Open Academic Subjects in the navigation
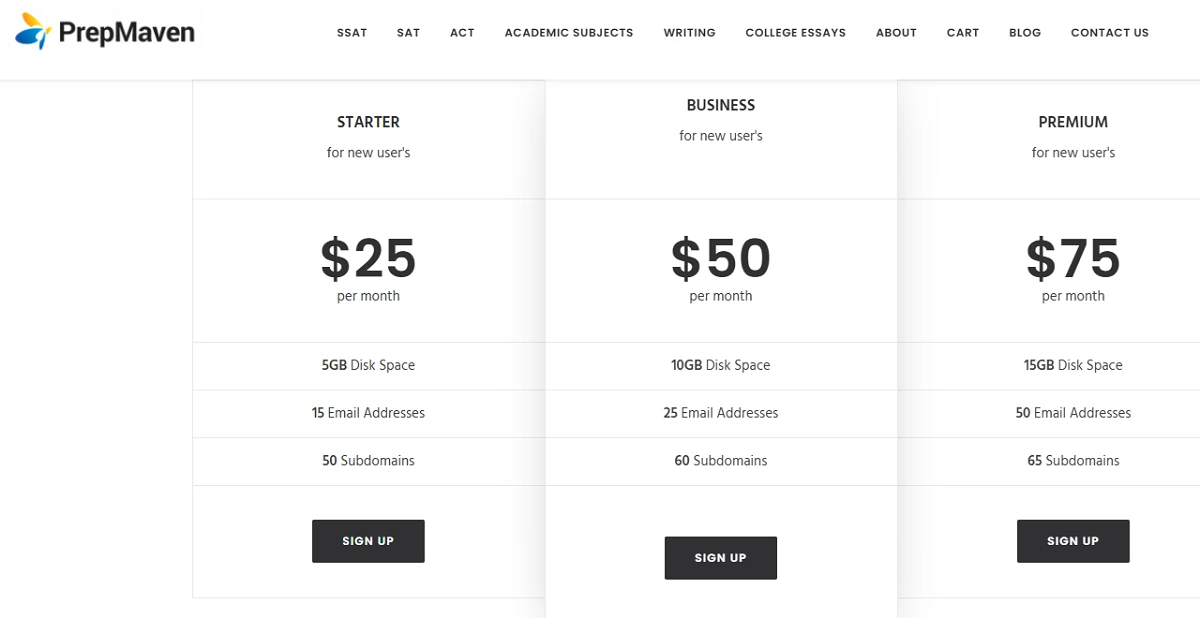This screenshot has height=618, width=1200. (x=569, y=33)
